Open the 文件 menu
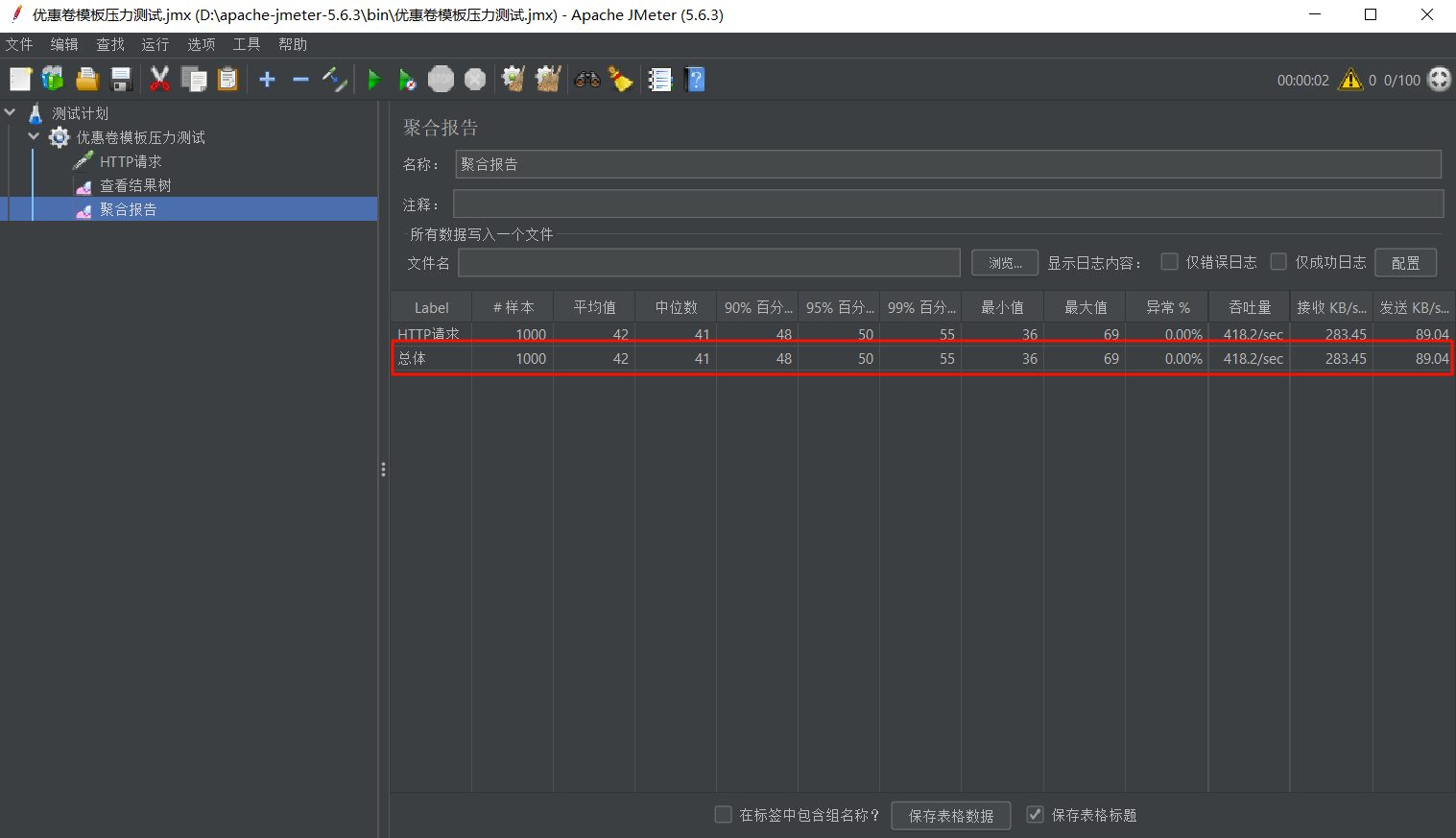Screen dimensions: 1456x838 tap(19, 44)
